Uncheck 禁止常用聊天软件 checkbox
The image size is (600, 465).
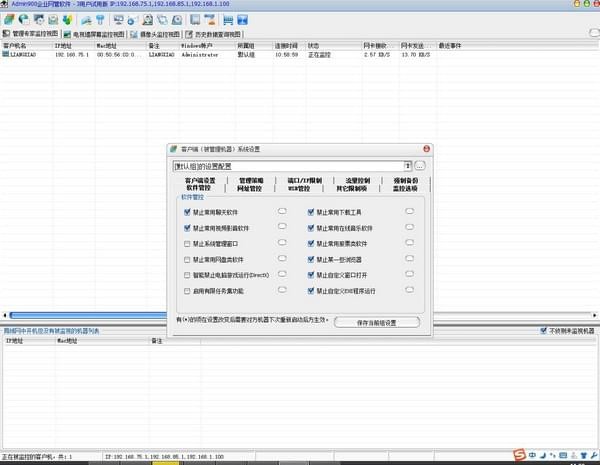coord(187,211)
